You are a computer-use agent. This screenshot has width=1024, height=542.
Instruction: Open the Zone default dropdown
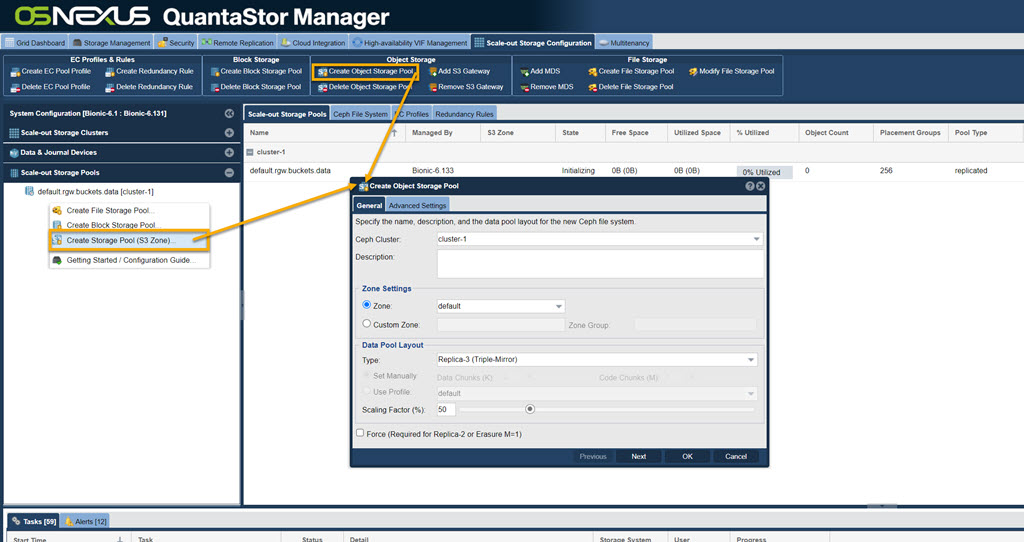pyautogui.click(x=558, y=306)
